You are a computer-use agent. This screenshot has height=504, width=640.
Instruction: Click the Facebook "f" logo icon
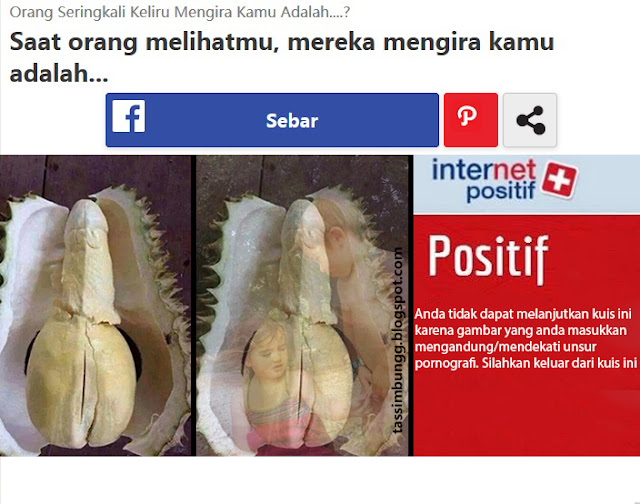pyautogui.click(x=129, y=116)
